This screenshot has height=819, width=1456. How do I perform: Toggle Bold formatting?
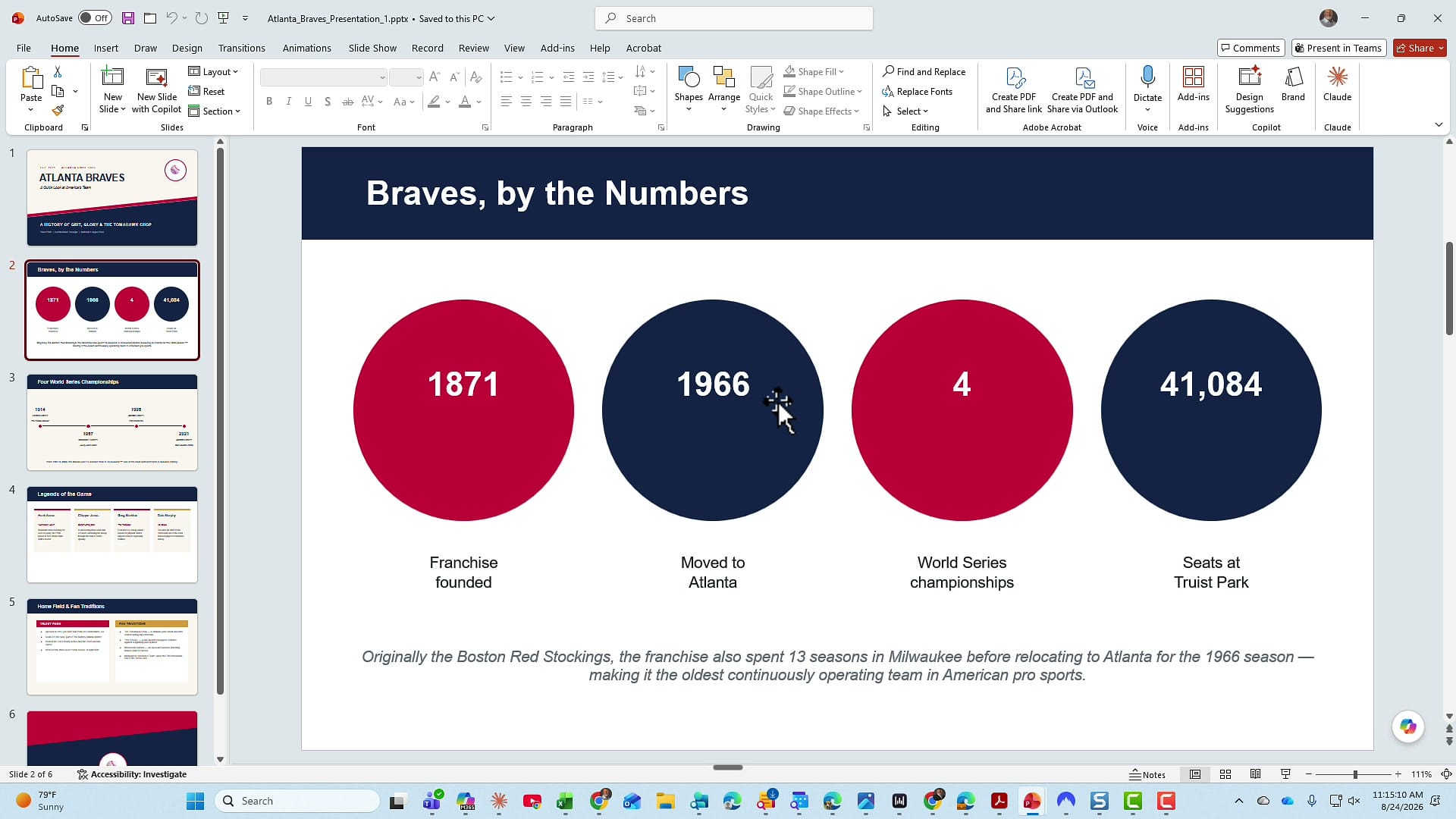268,102
